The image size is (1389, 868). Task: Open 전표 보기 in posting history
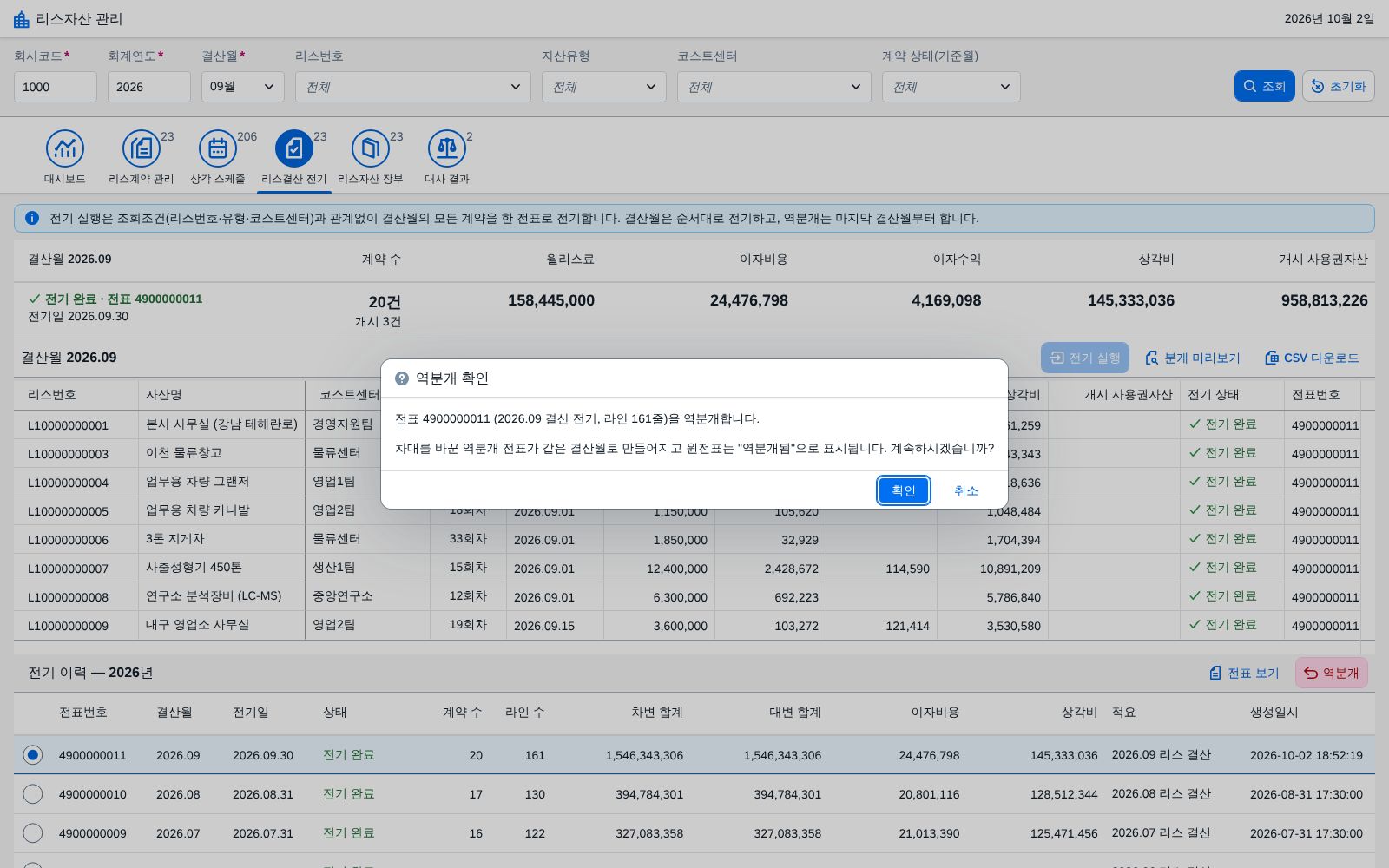click(x=1244, y=673)
